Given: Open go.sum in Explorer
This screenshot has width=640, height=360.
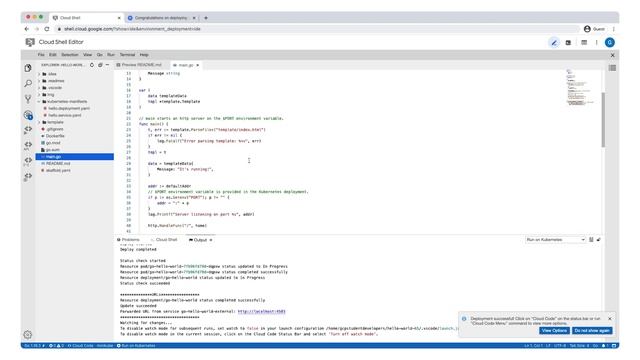Looking at the screenshot, I should [53, 150].
